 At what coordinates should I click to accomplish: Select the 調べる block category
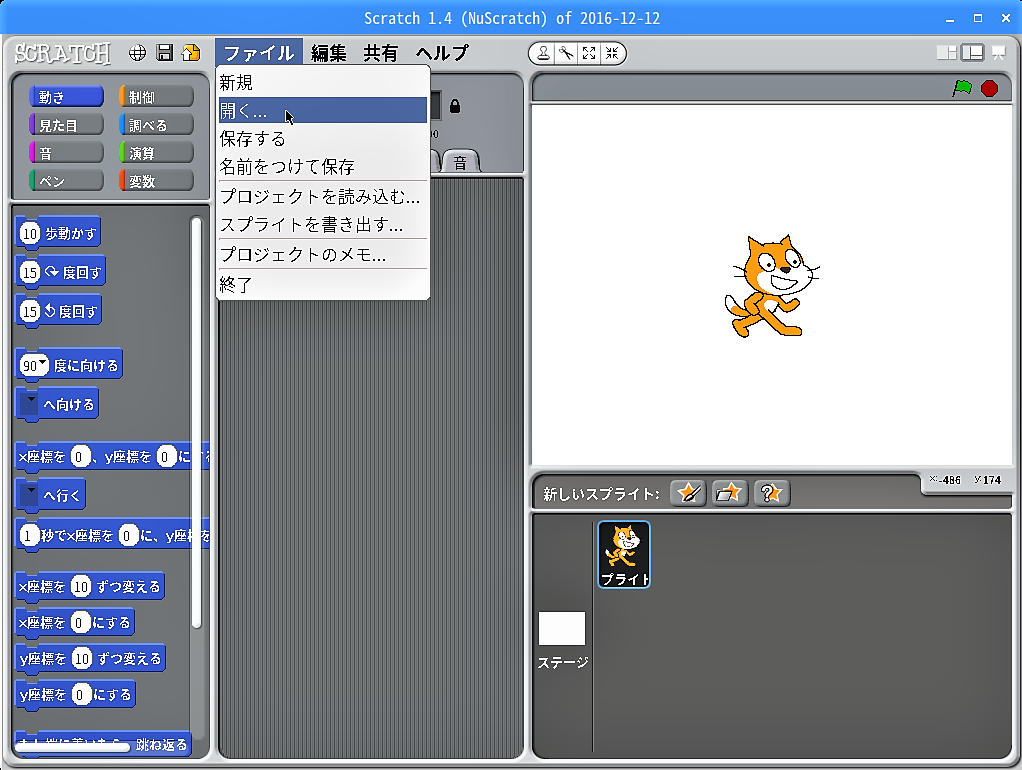(x=156, y=125)
